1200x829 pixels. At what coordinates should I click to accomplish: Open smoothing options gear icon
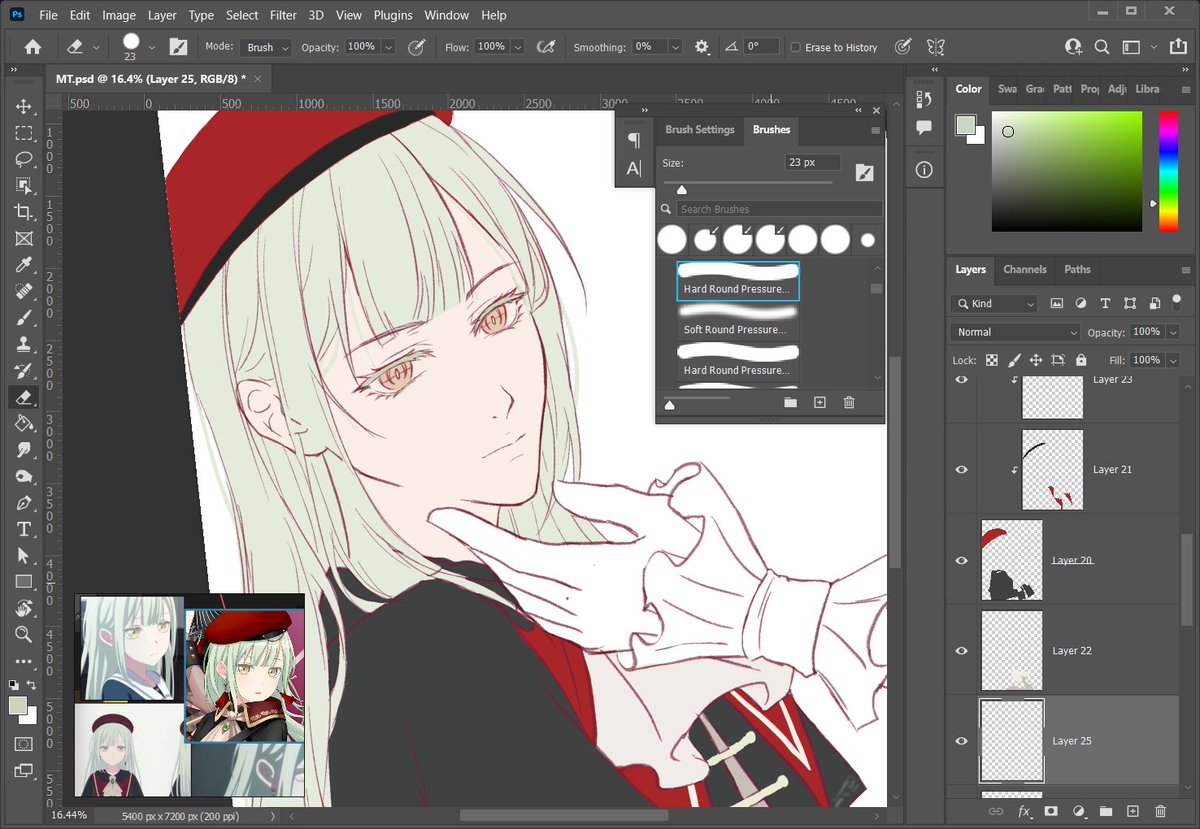tap(702, 47)
